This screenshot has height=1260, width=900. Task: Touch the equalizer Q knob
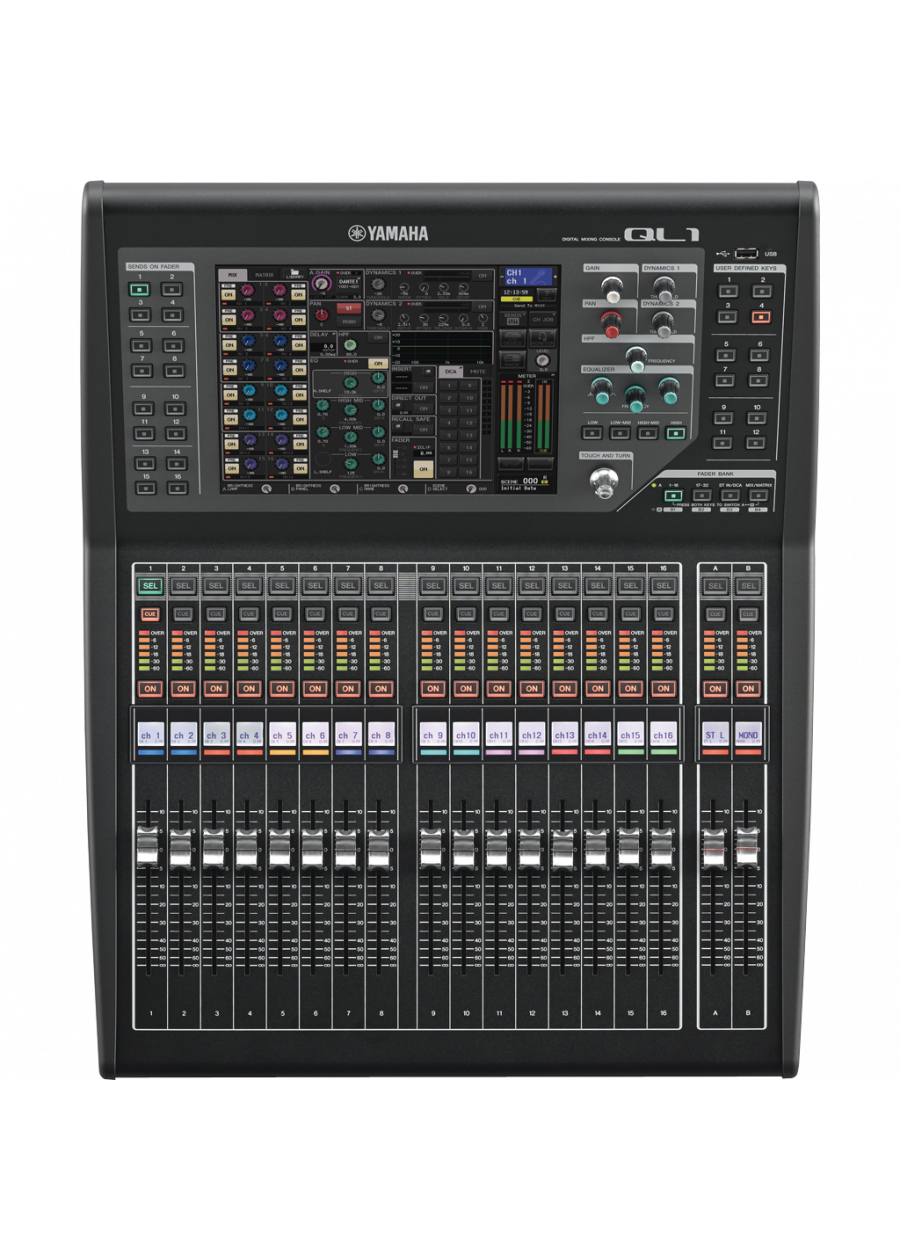tap(601, 392)
